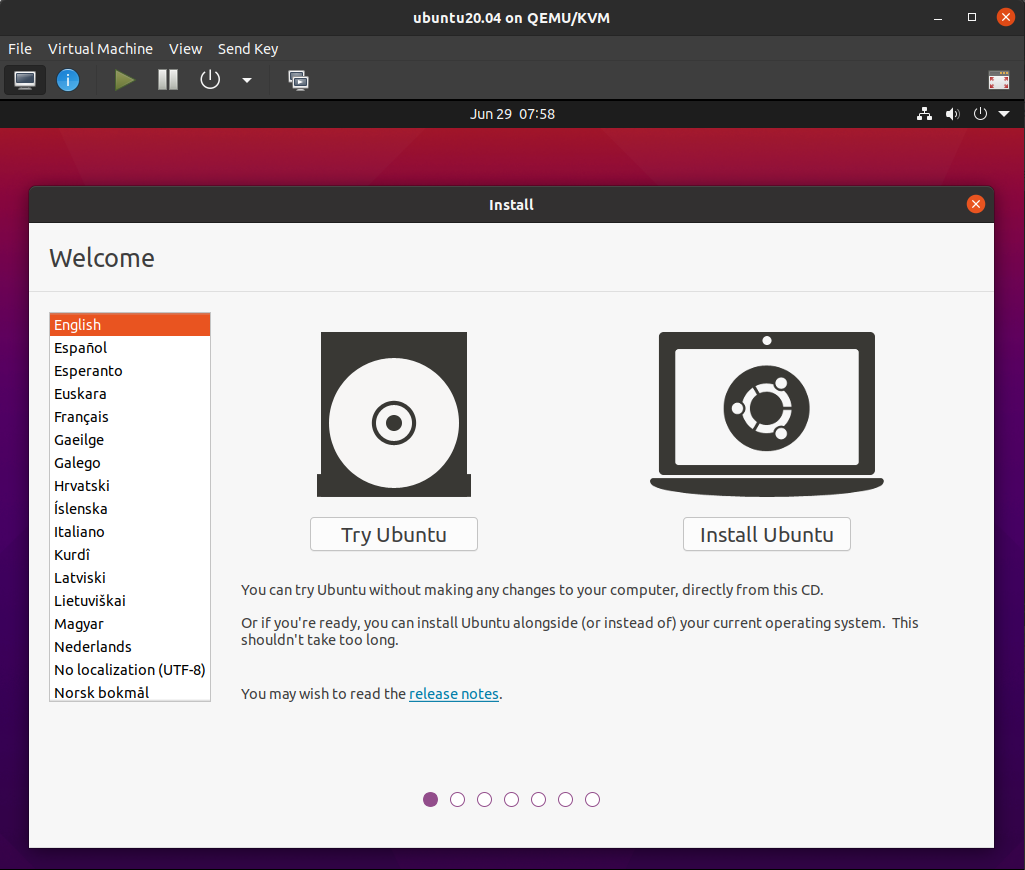This screenshot has height=870, width=1025.
Task: Open virtual hardware details info icon
Action: tap(68, 80)
